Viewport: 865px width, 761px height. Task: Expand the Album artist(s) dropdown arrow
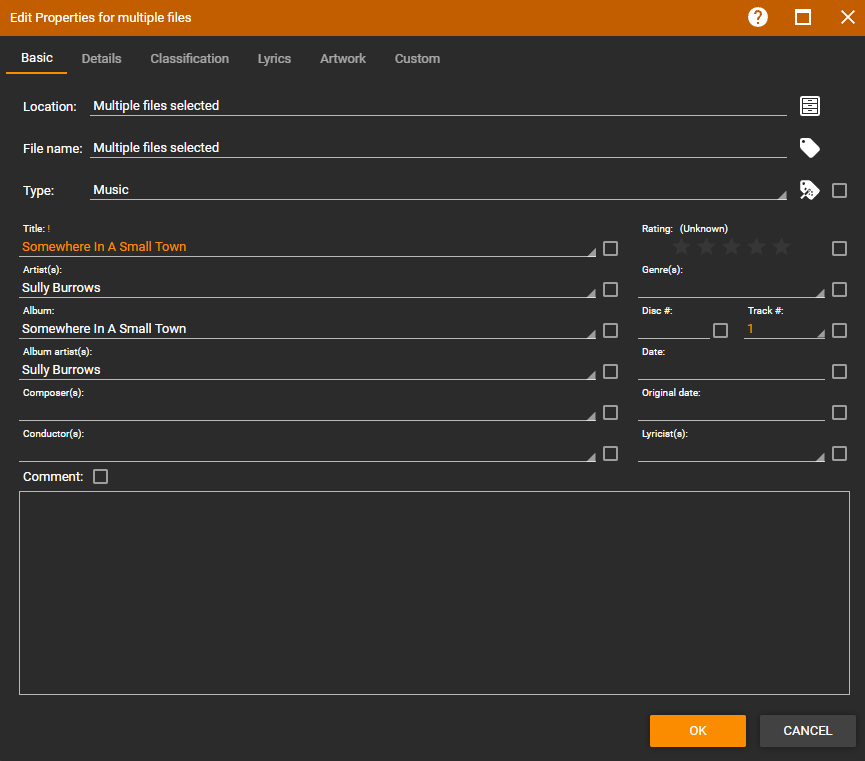[x=591, y=375]
